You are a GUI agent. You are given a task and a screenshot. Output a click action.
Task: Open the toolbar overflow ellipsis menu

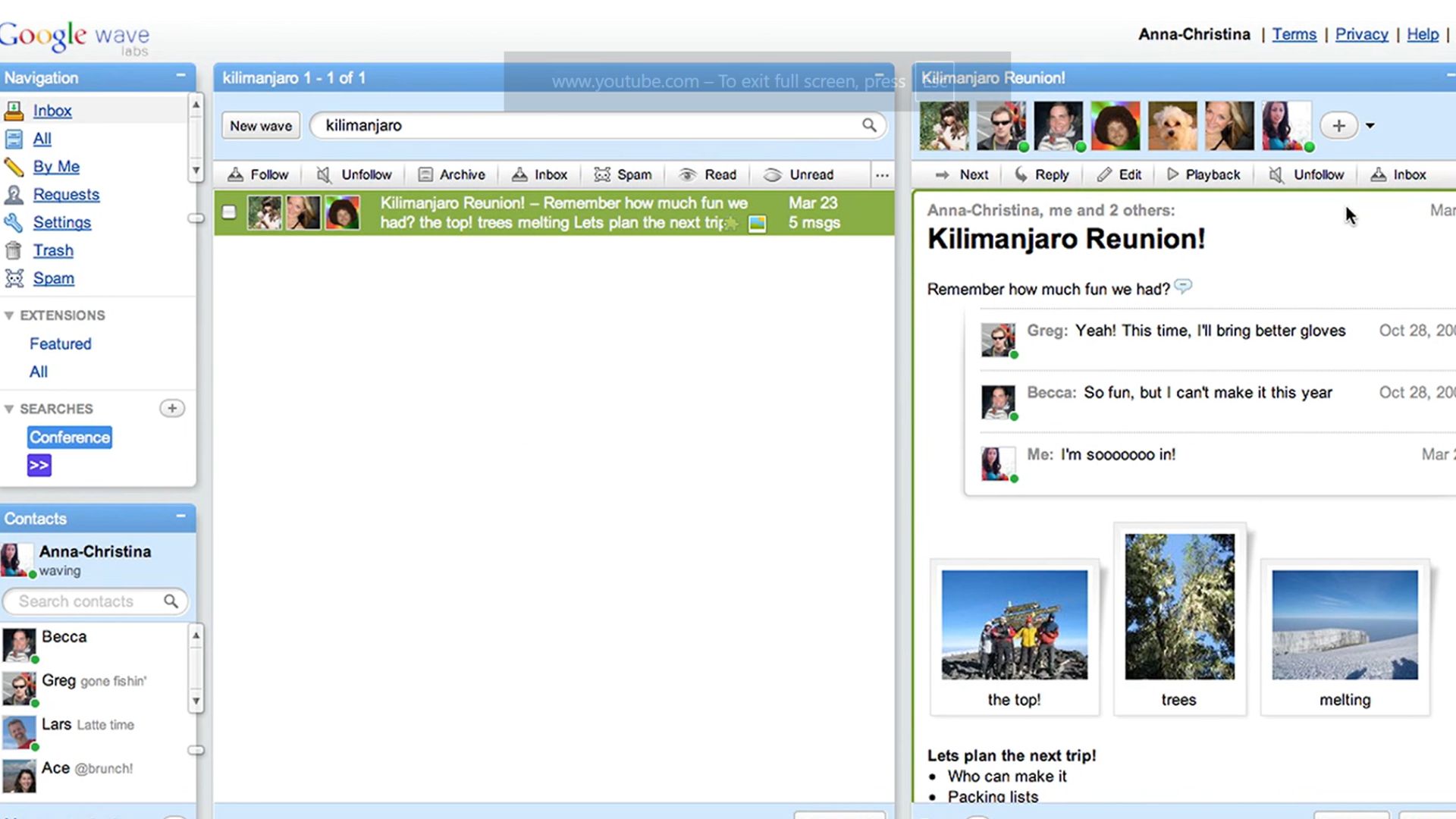[x=882, y=175]
